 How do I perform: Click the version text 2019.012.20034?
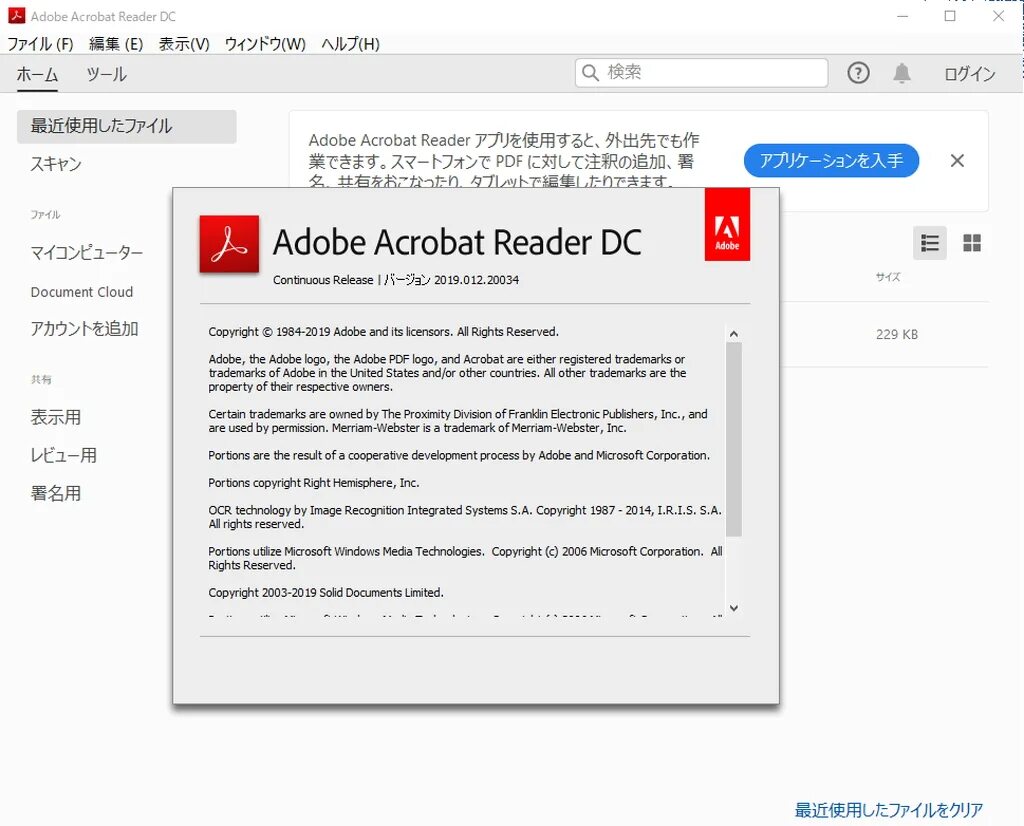[477, 280]
